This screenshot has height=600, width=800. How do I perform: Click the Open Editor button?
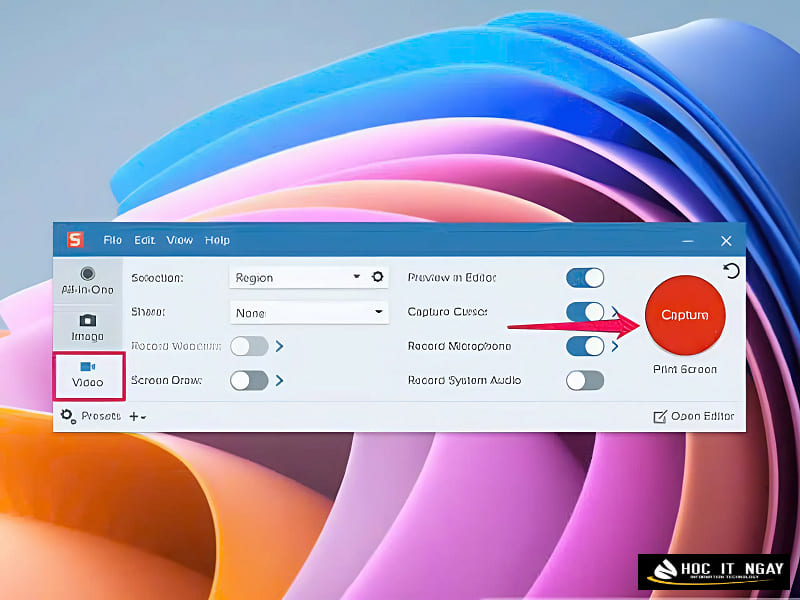[x=694, y=416]
